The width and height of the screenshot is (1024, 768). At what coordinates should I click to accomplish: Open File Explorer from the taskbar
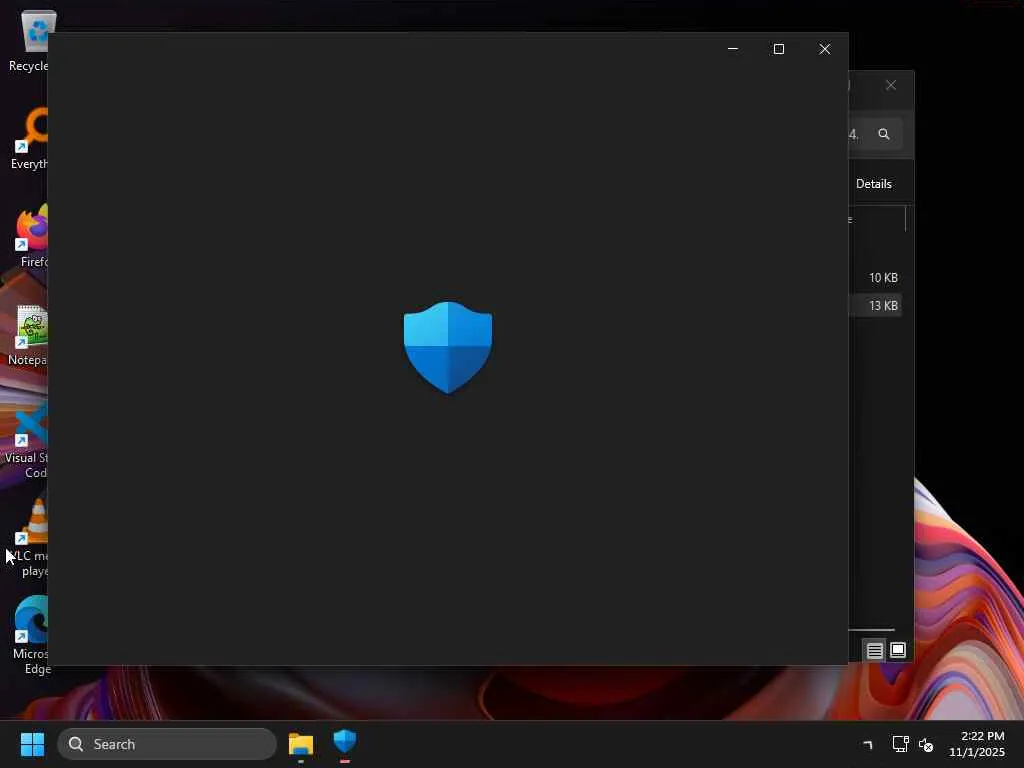301,744
